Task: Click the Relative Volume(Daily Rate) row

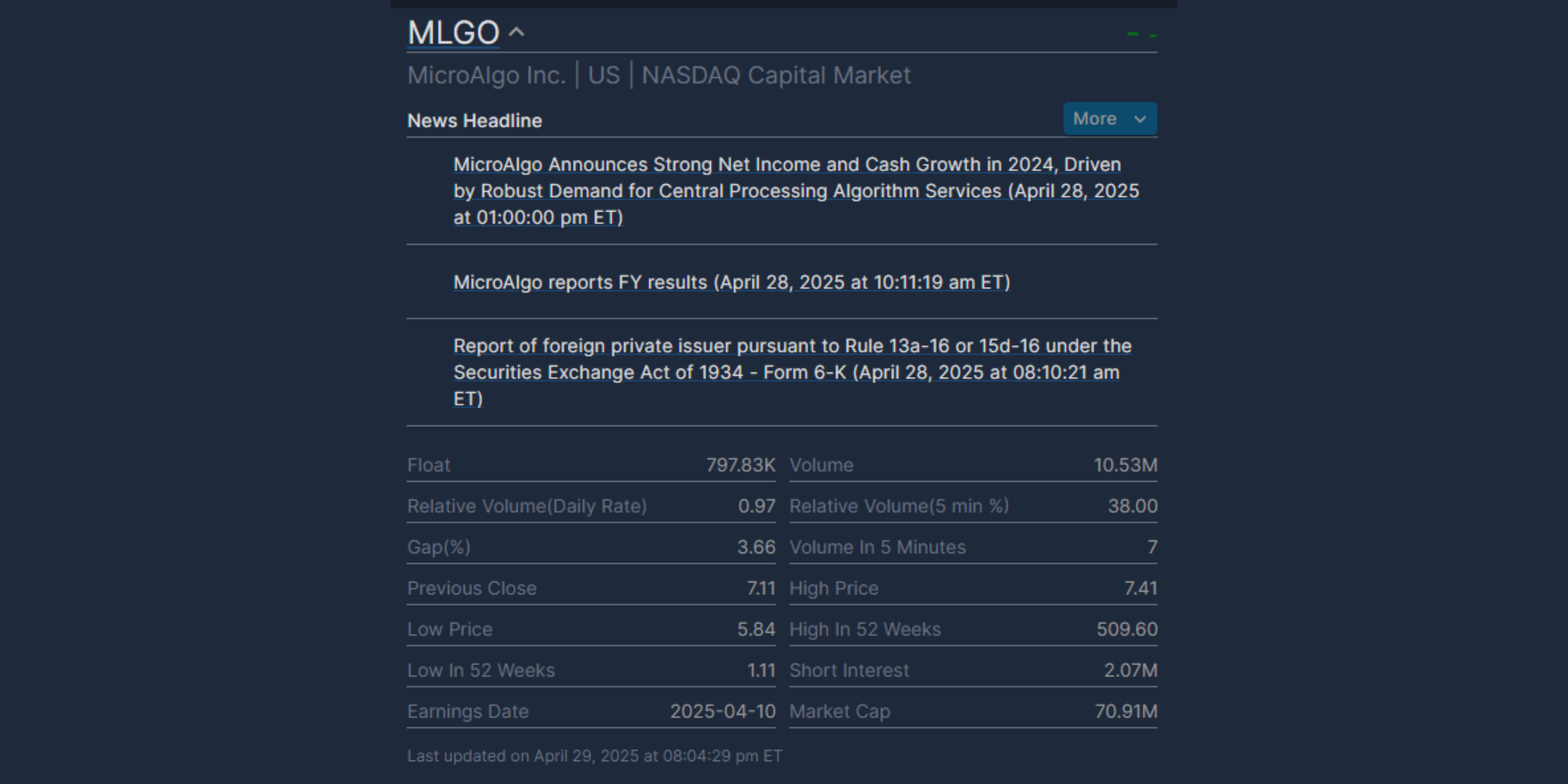Action: click(591, 506)
